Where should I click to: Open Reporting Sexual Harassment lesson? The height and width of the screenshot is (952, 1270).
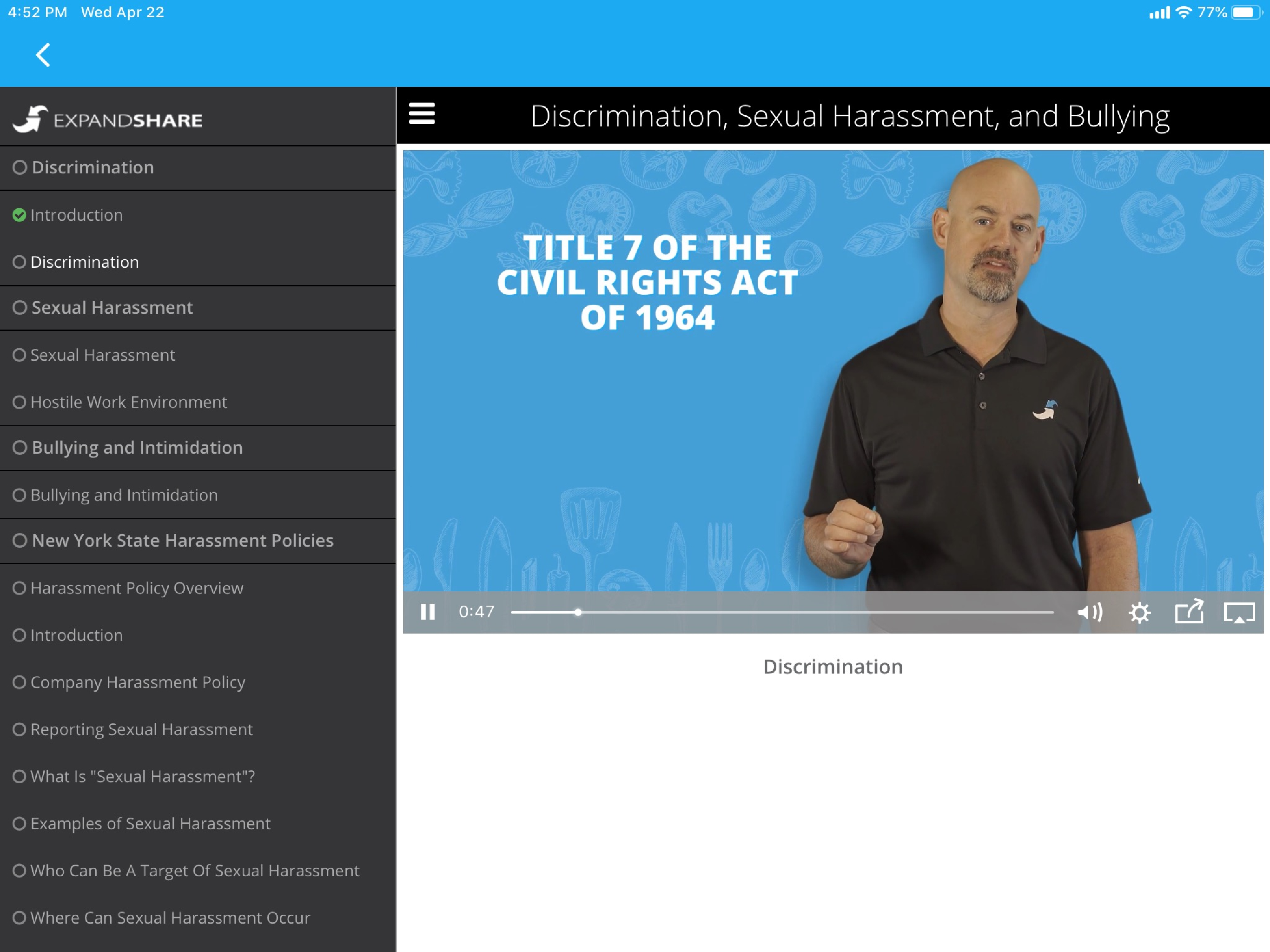click(x=141, y=729)
